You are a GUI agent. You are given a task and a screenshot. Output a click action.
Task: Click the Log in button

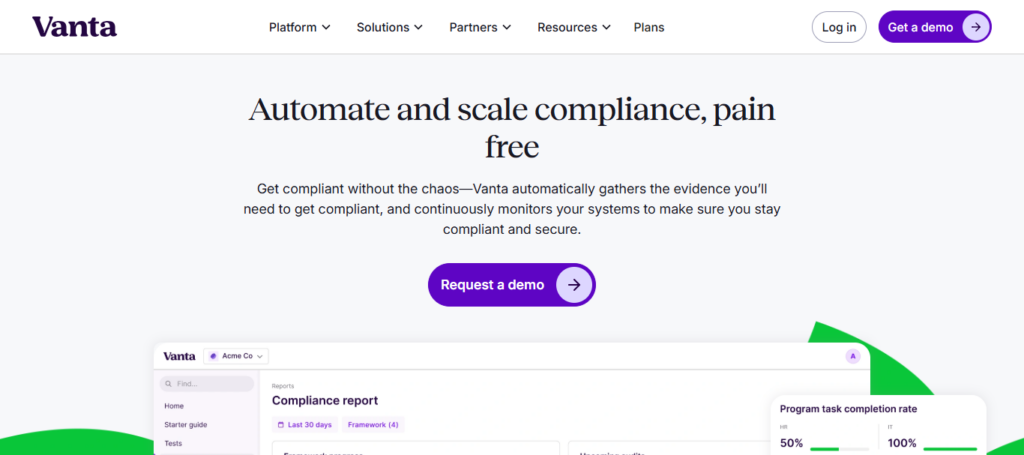click(x=839, y=27)
